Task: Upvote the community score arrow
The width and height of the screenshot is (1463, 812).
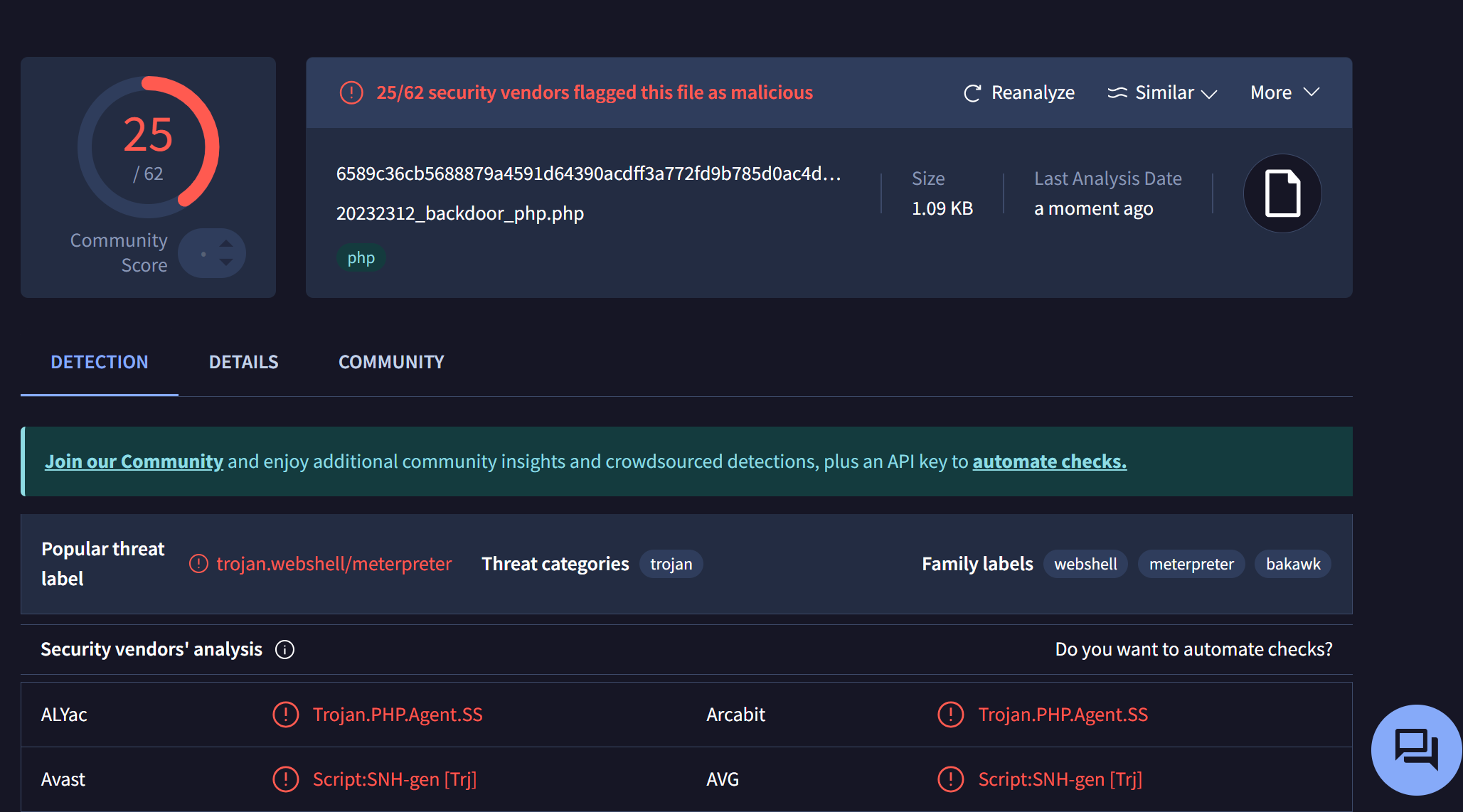Action: coord(226,243)
